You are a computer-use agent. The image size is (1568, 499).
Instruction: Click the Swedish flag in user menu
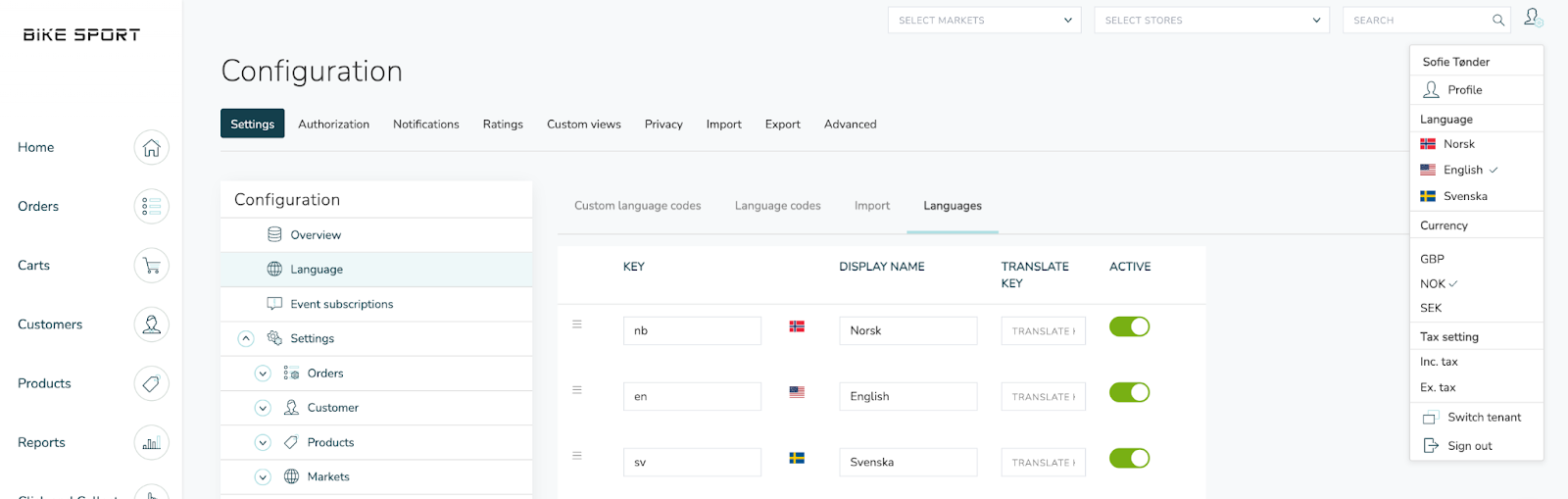pos(1428,196)
